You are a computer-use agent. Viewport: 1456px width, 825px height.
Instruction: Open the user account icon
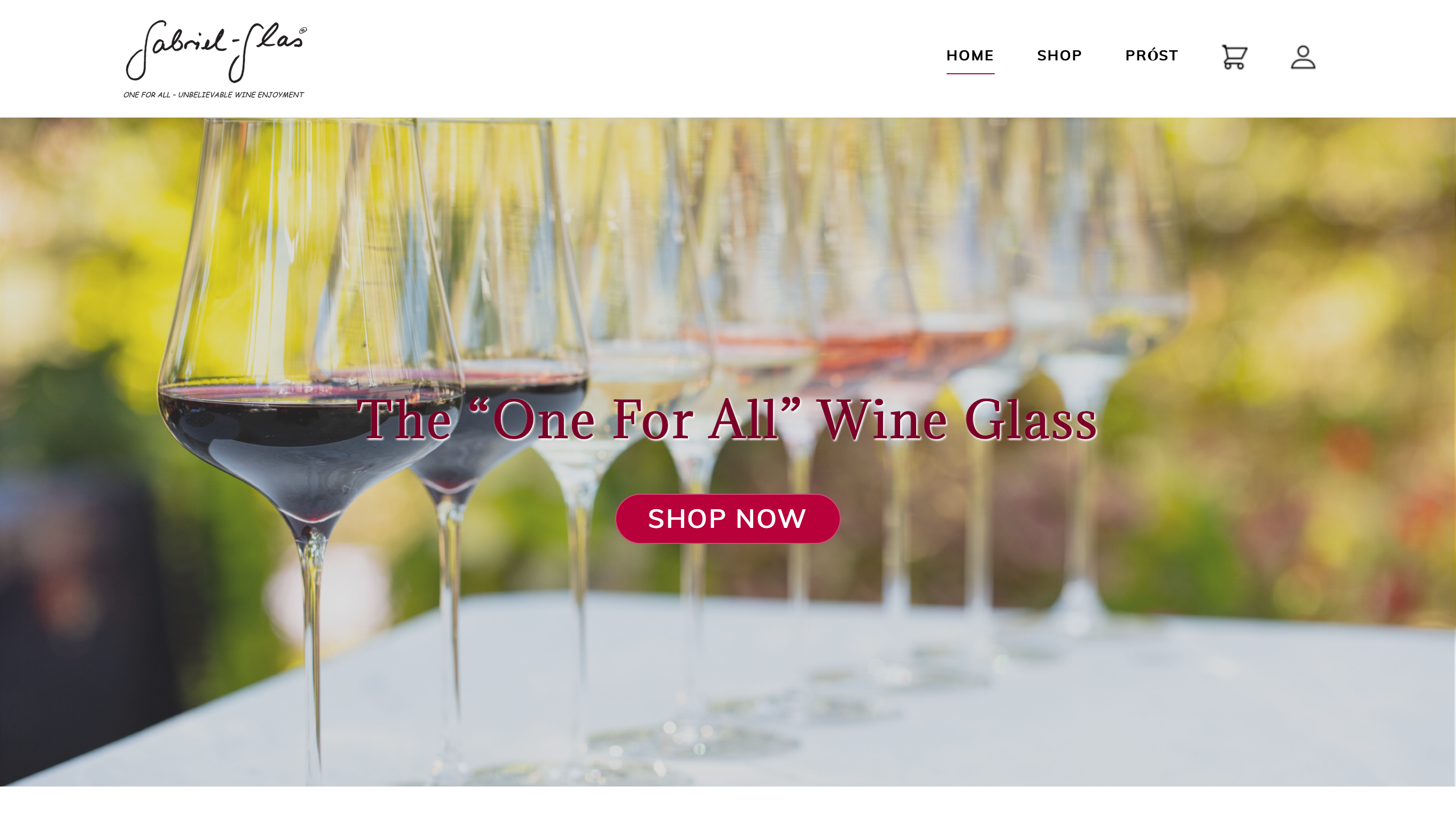coord(1303,57)
